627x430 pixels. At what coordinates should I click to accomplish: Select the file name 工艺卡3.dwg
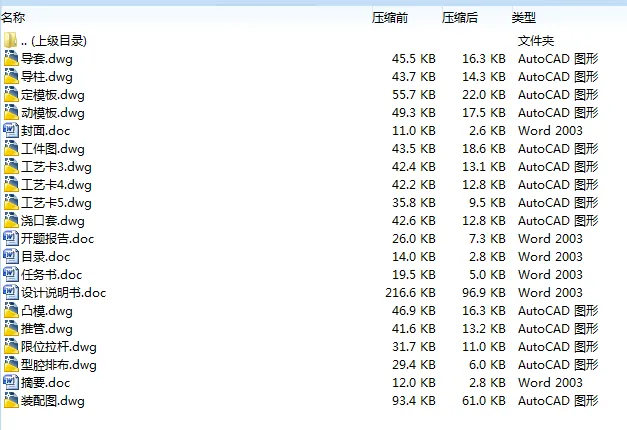click(x=56, y=167)
